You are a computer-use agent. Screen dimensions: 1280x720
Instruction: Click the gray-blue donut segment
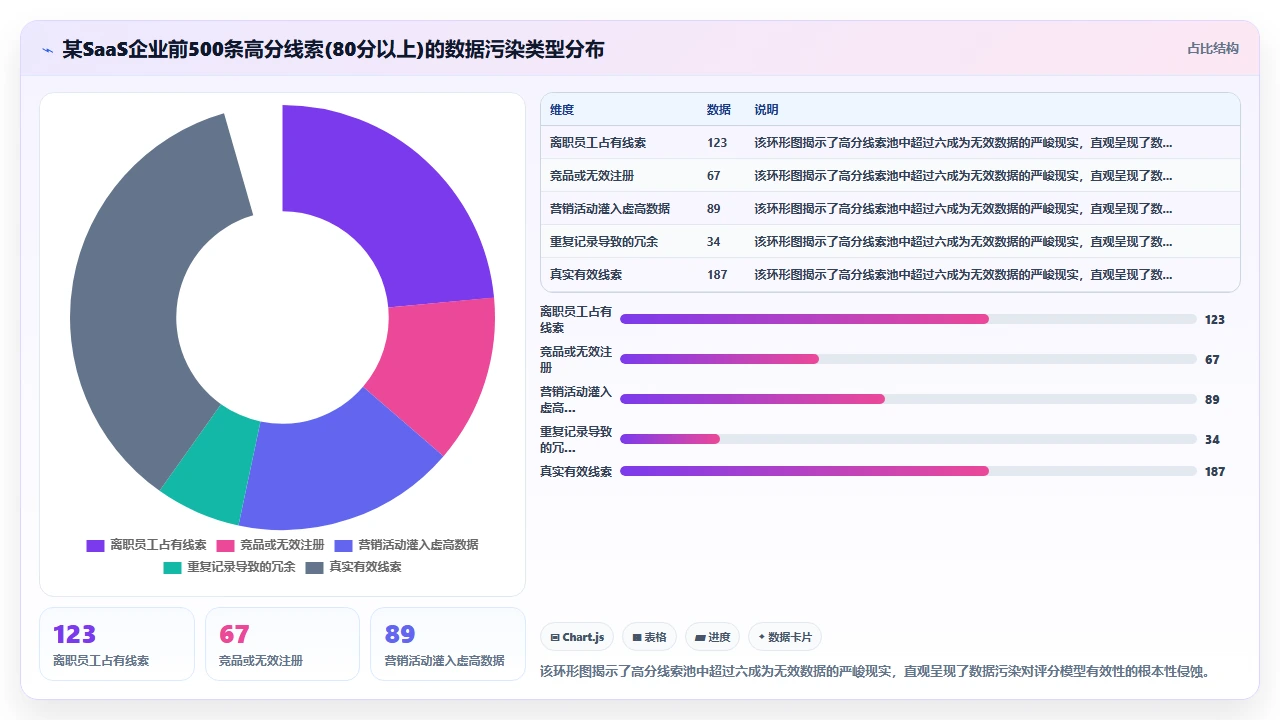(x=130, y=300)
